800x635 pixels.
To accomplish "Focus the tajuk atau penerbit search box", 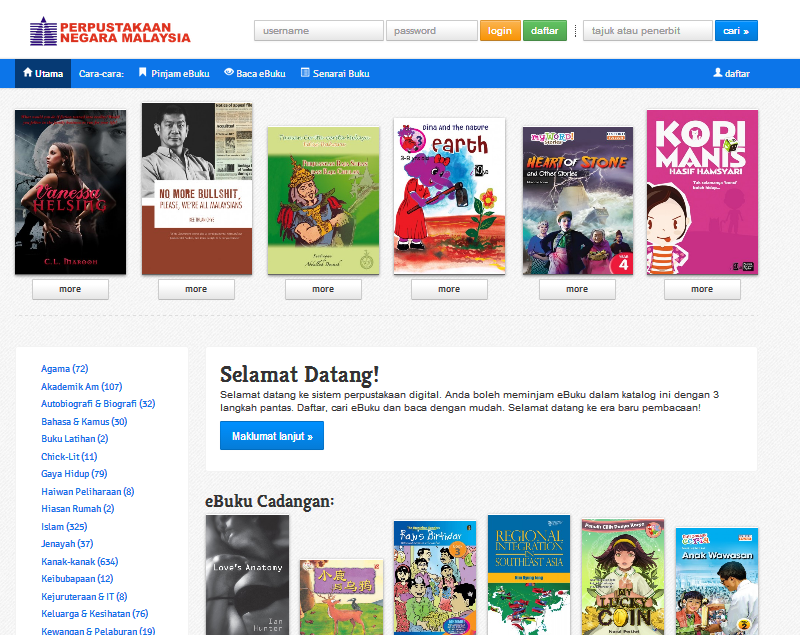I will [647, 31].
